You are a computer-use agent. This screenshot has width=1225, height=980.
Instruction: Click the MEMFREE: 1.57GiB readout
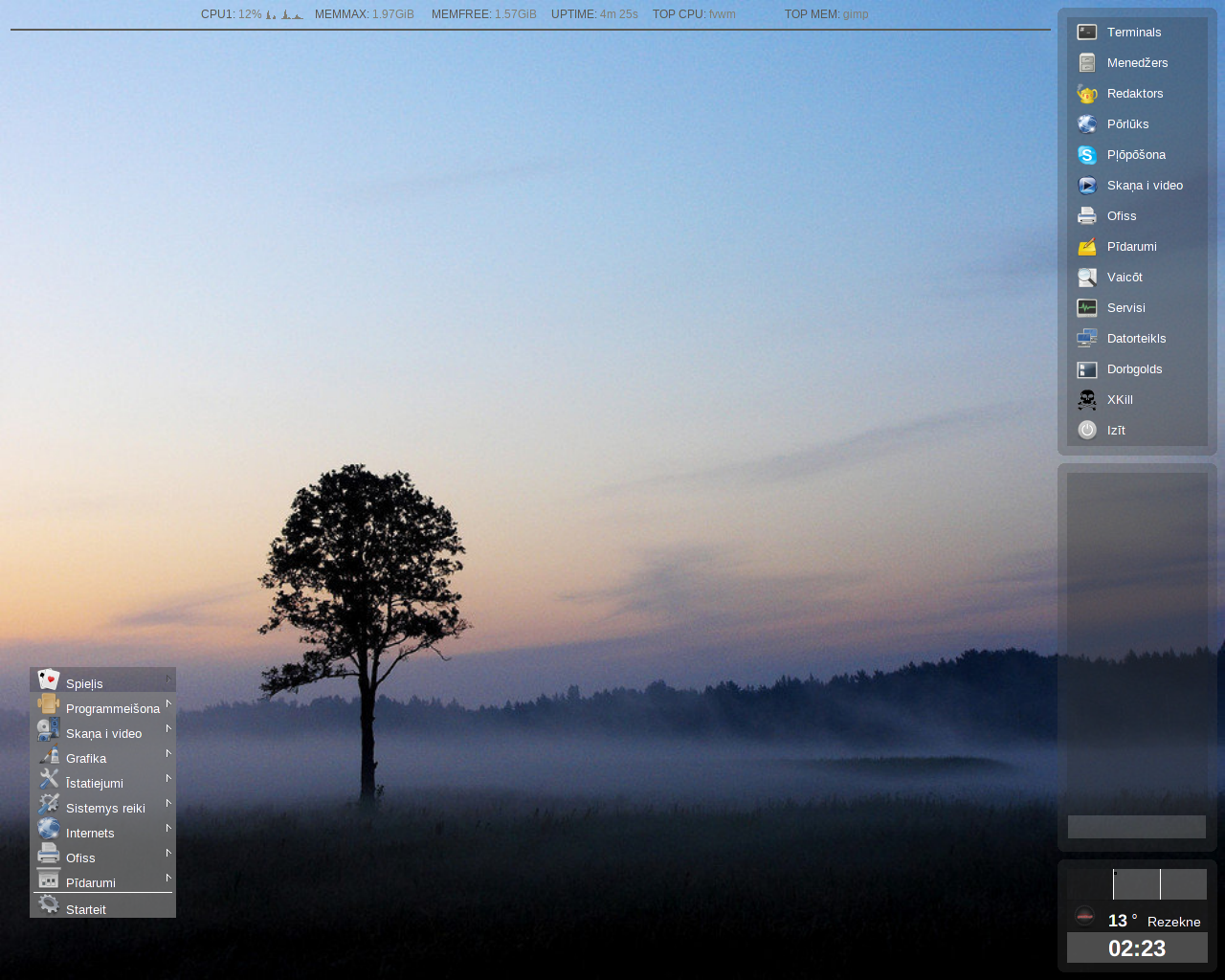[484, 14]
